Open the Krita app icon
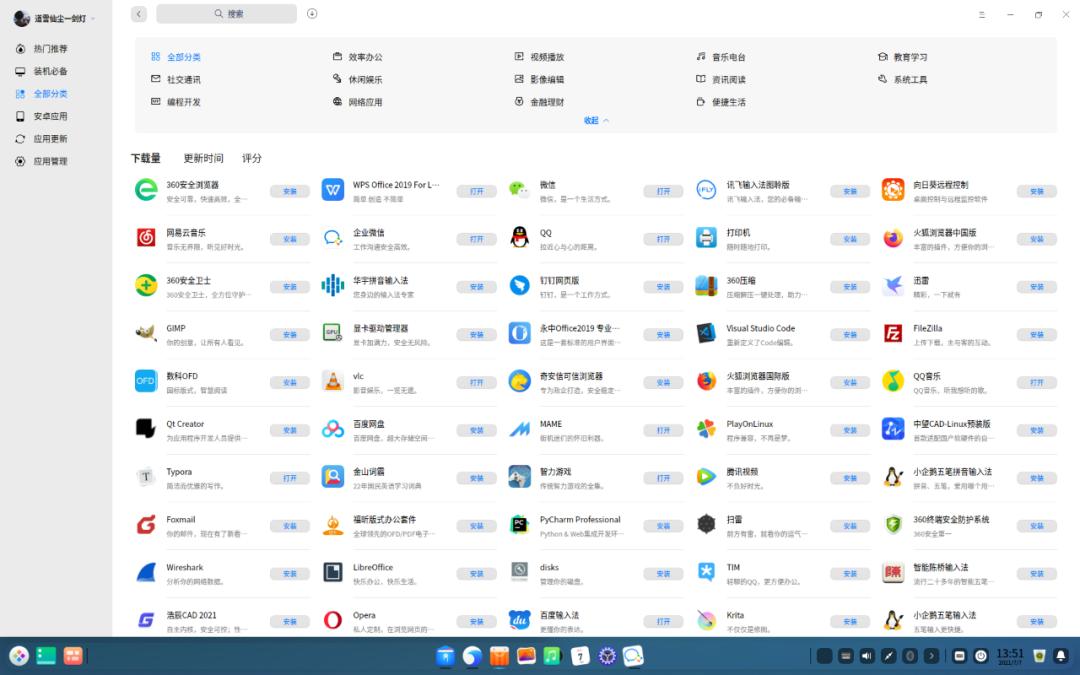 (707, 620)
